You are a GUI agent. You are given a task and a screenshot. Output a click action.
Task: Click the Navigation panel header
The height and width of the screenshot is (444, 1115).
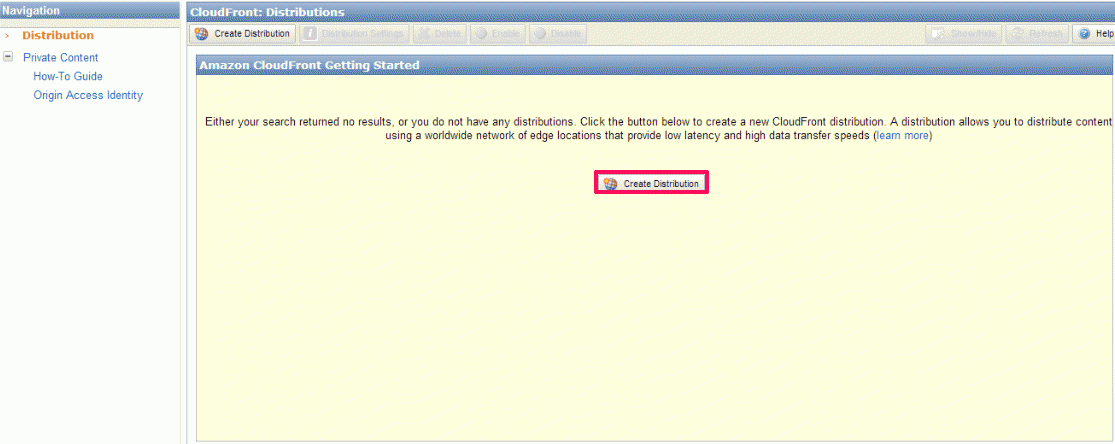(90, 11)
